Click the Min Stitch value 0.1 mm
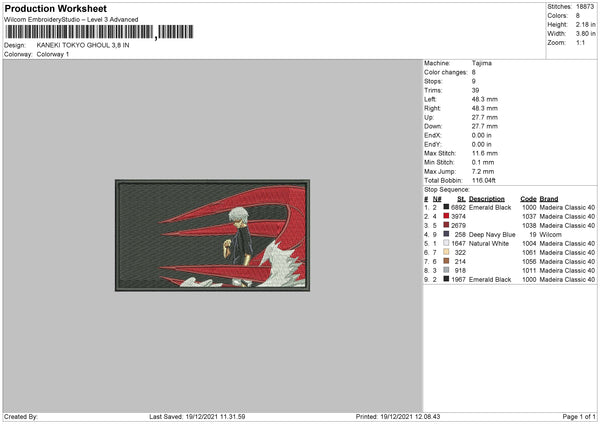The height and width of the screenshot is (424, 600). click(x=483, y=162)
